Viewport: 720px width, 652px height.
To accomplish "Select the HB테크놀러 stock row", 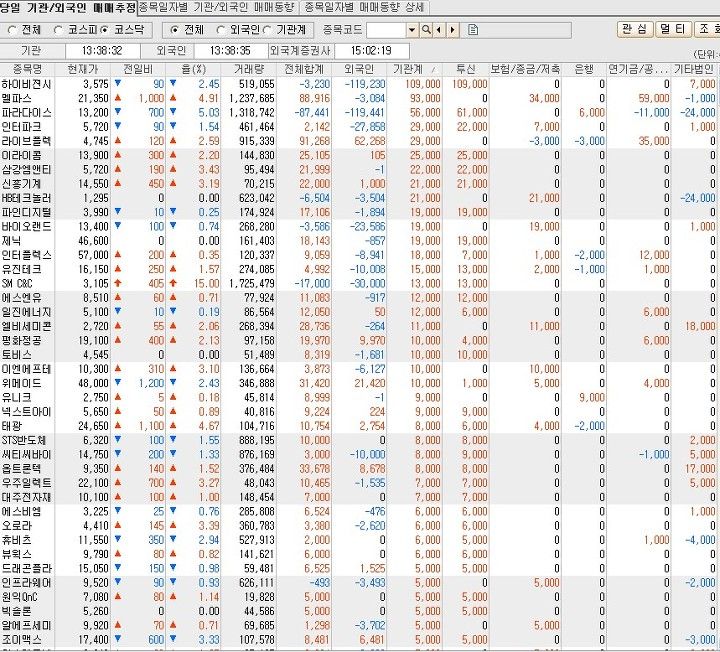I will 358,198.
